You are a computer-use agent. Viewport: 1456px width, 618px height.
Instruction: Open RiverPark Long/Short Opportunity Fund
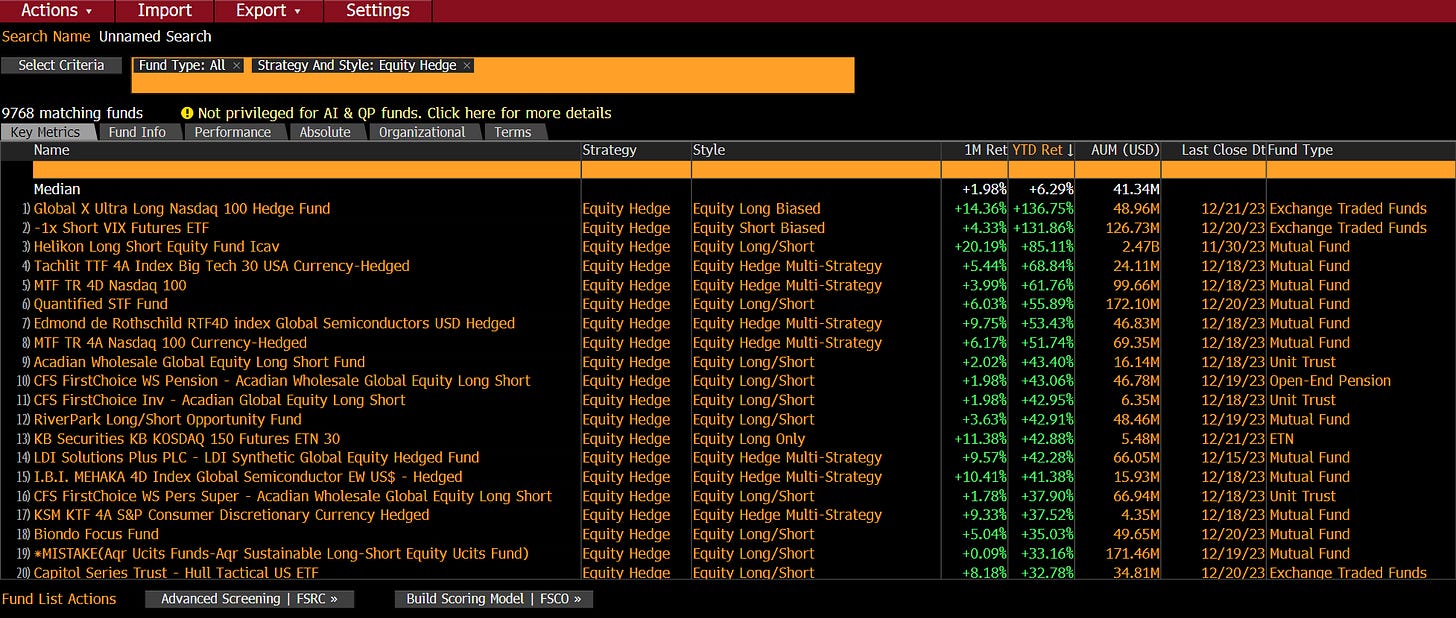[167, 419]
